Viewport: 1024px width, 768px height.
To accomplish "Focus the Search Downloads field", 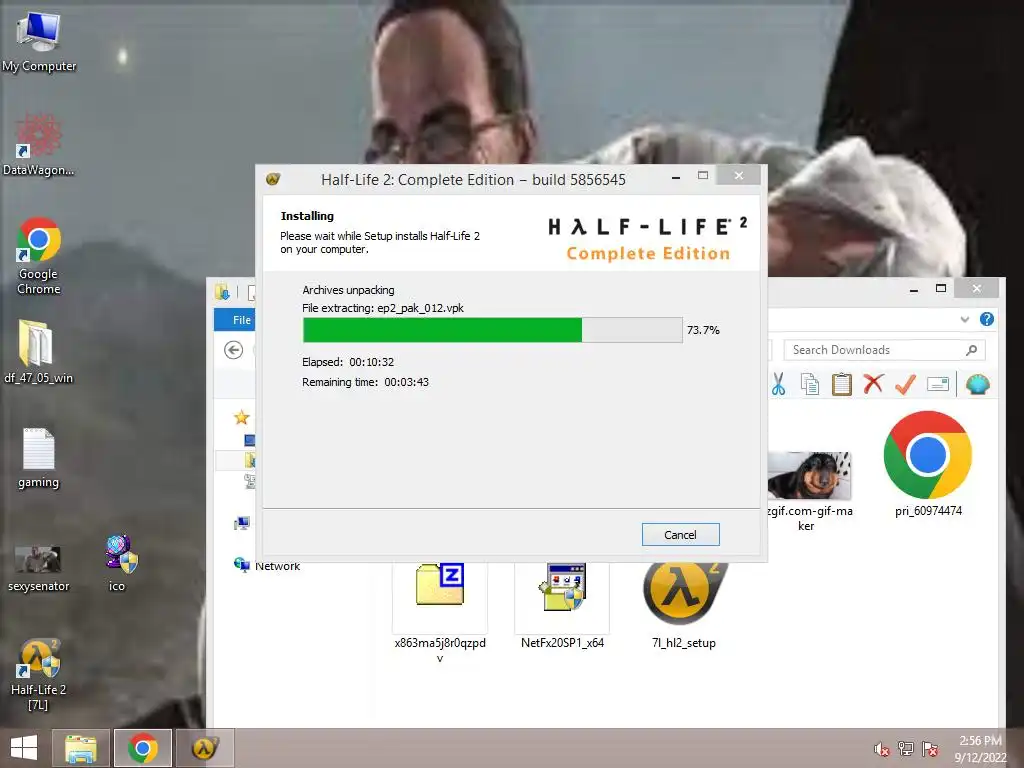I will [x=884, y=350].
